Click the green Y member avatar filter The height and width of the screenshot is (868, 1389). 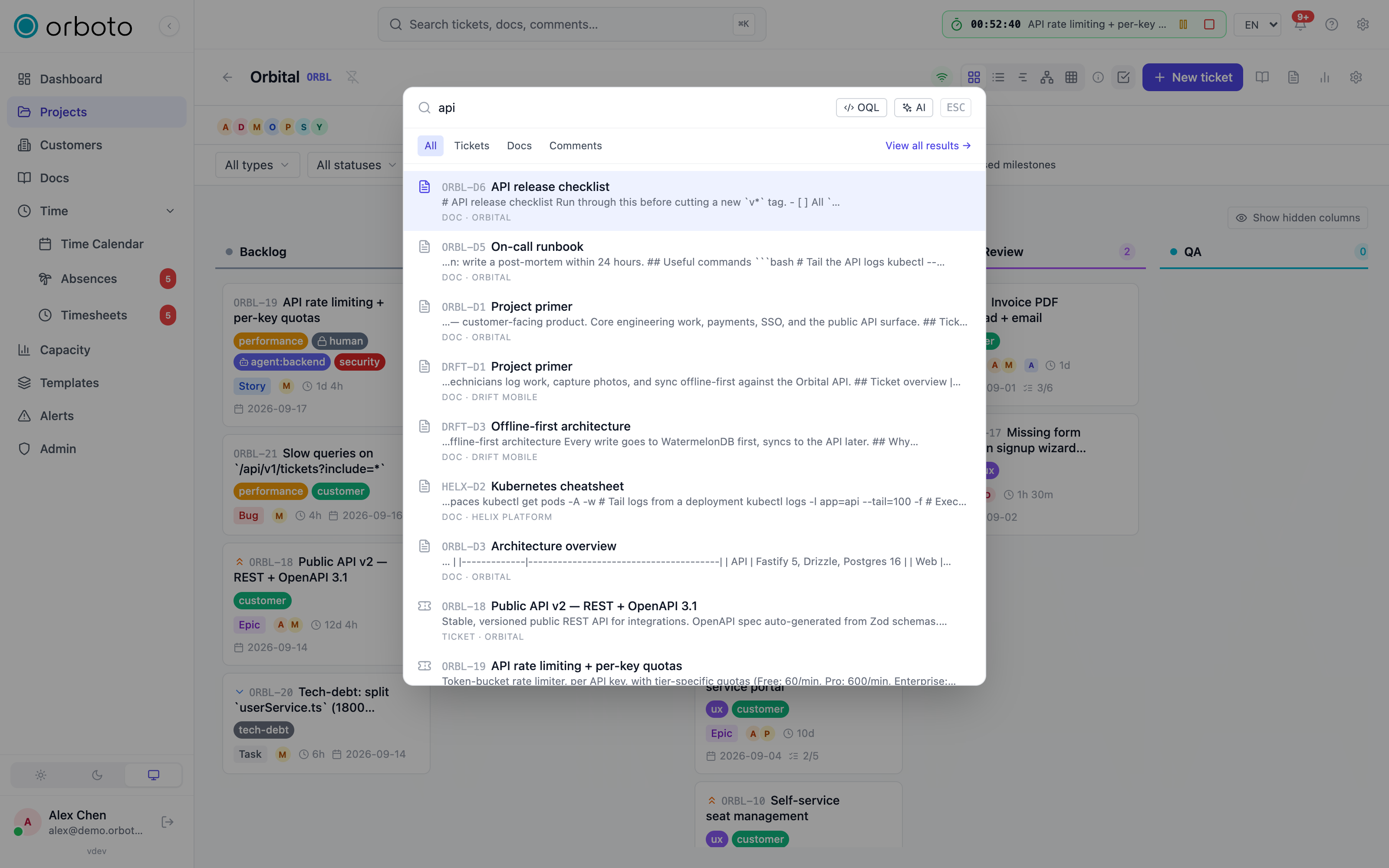point(320,127)
